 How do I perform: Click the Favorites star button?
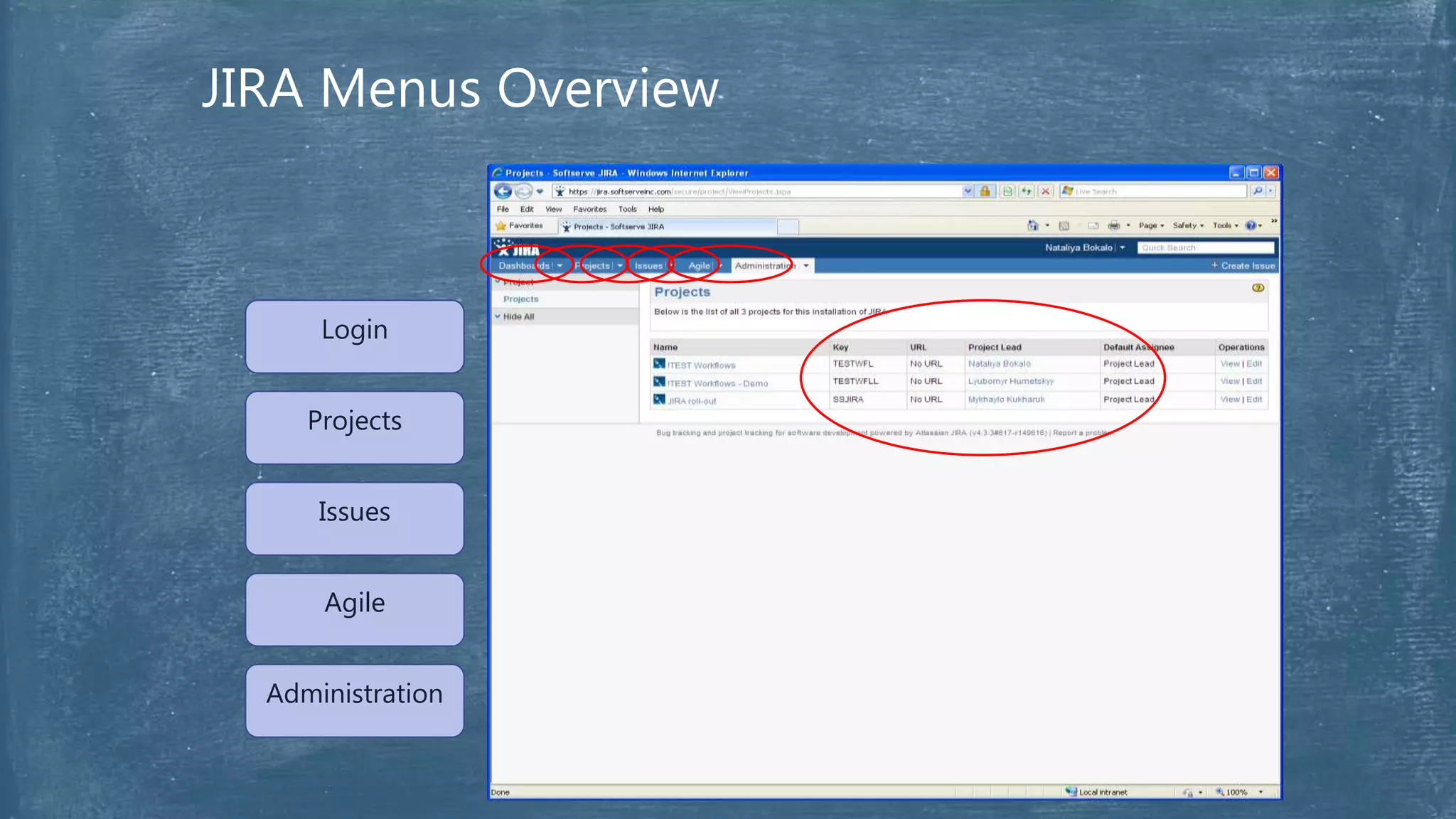(519, 226)
